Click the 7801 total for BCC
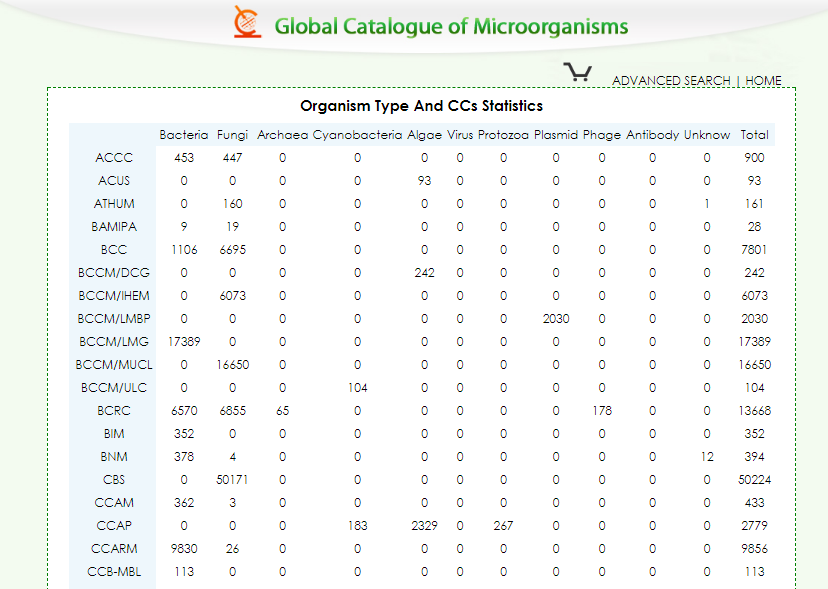The image size is (828, 589). point(755,250)
